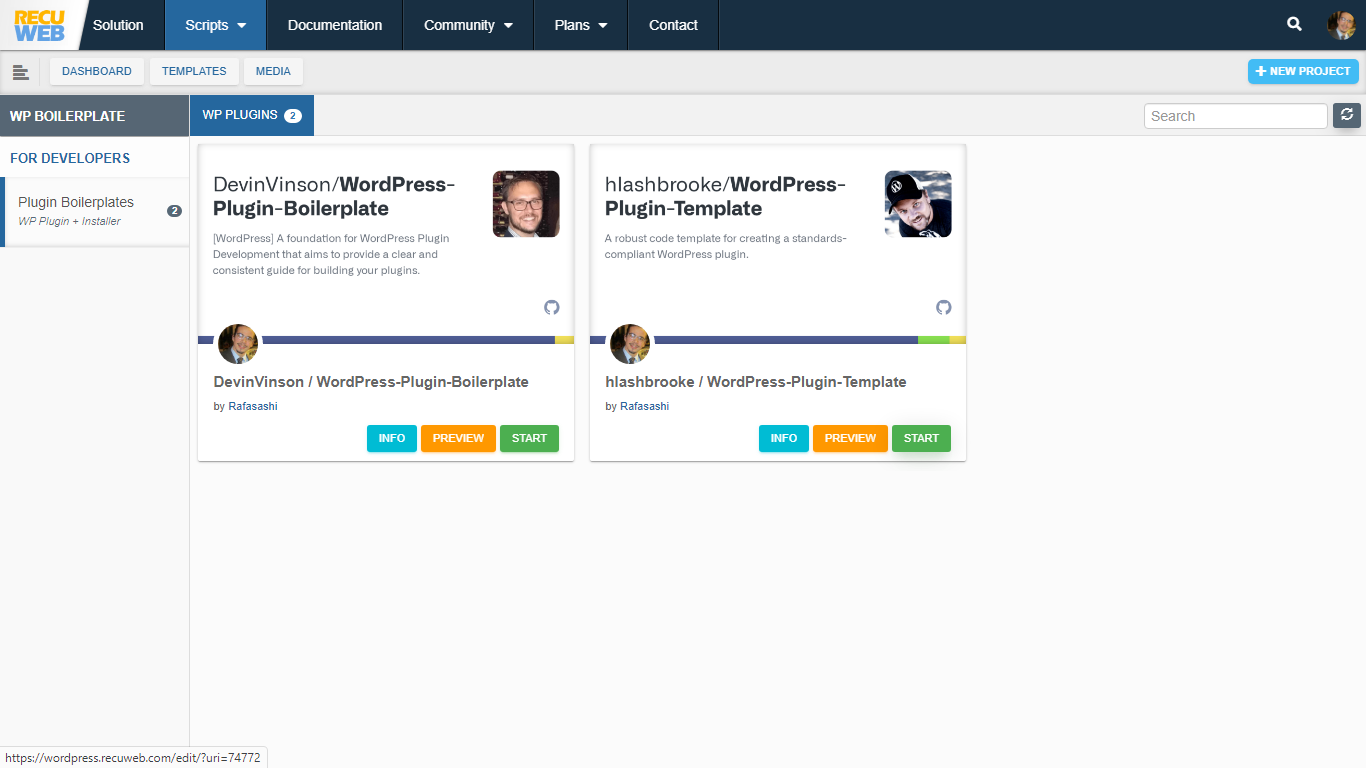Click Preview on WordPress-Plugin-Boilerplate card
The width and height of the screenshot is (1366, 768).
pos(458,438)
